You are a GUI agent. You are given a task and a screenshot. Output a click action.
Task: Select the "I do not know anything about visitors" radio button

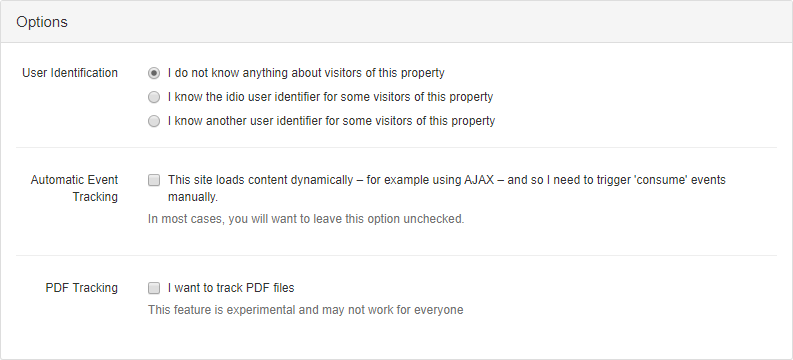pos(154,73)
